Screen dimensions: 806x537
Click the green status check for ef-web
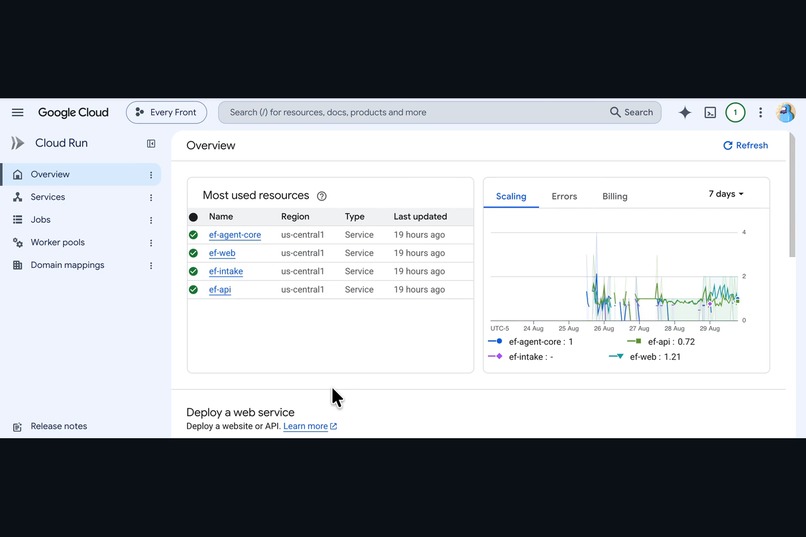point(193,253)
